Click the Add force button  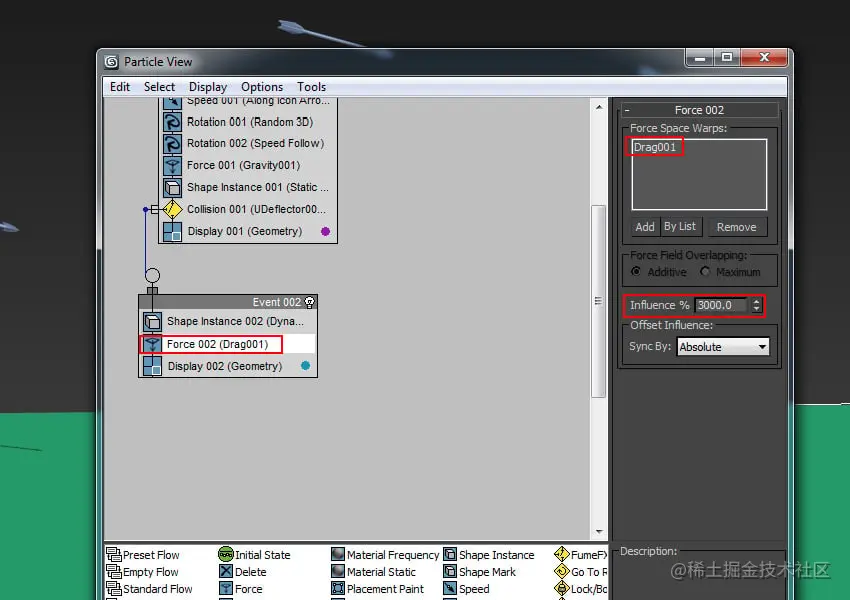pyautogui.click(x=645, y=227)
